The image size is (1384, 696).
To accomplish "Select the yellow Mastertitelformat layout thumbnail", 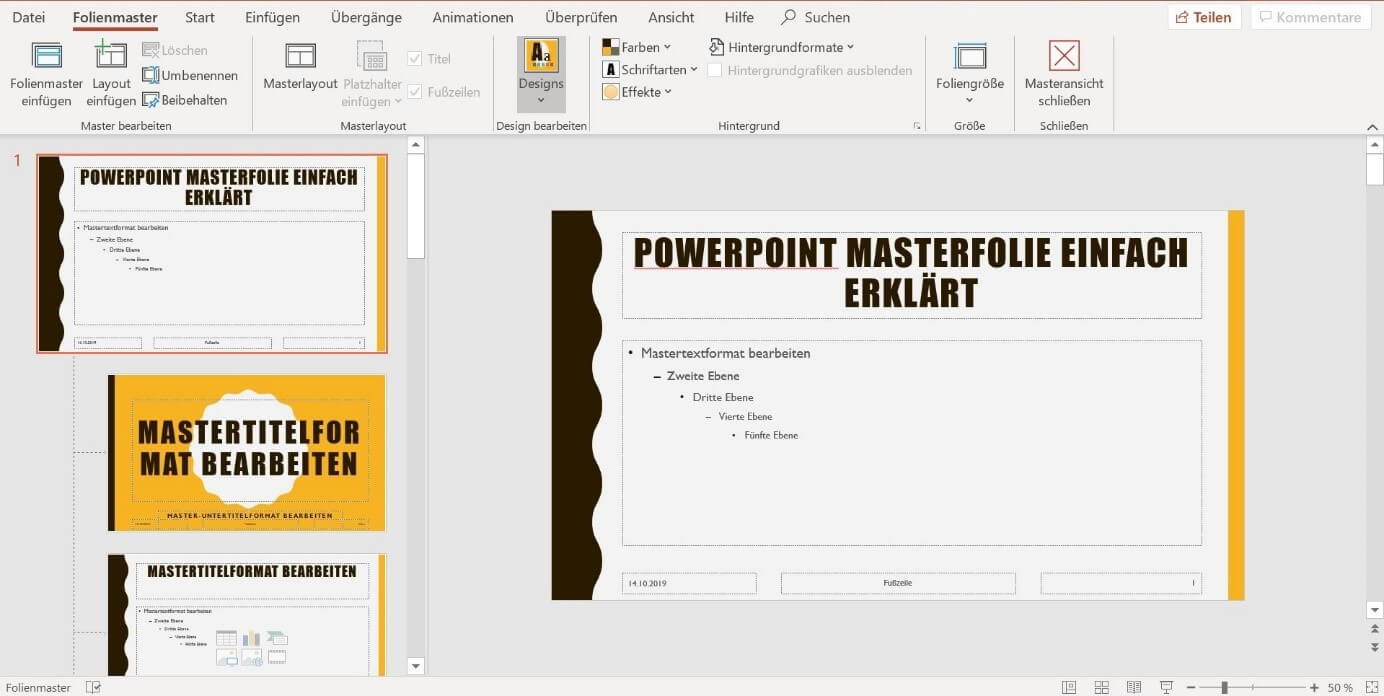I will tap(246, 453).
